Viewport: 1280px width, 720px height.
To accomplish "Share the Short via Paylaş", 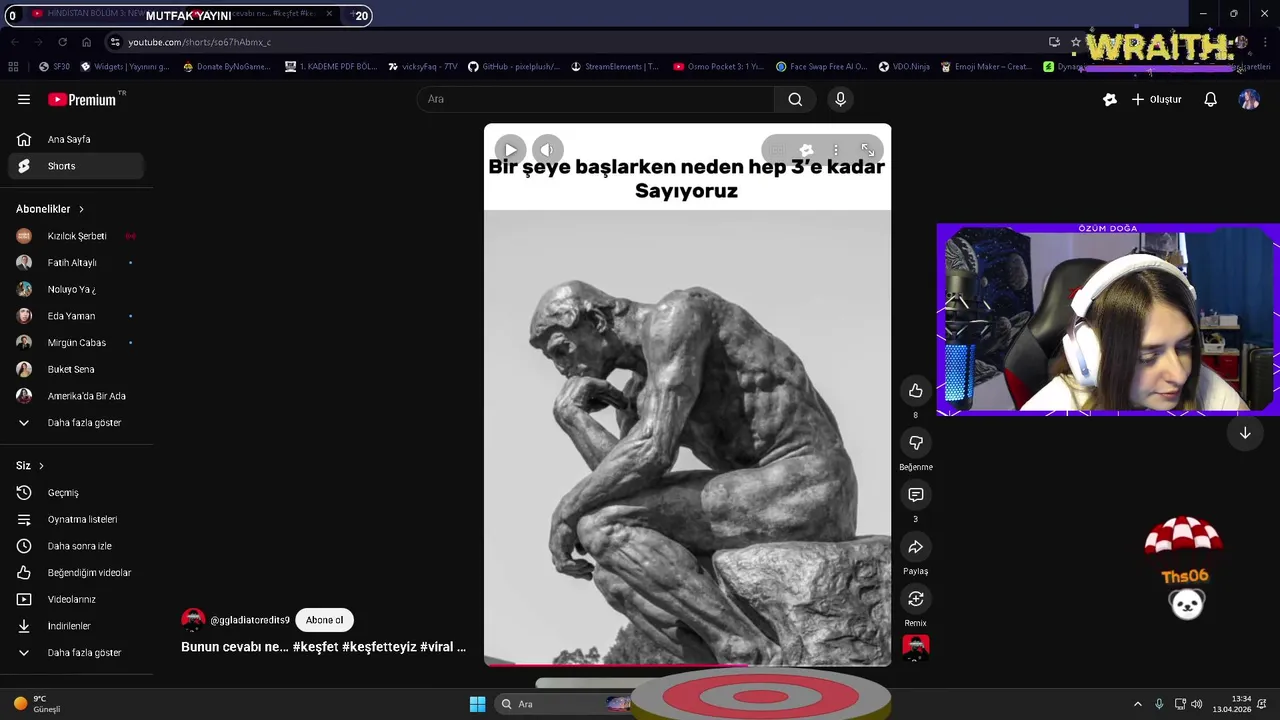I will tap(915, 547).
